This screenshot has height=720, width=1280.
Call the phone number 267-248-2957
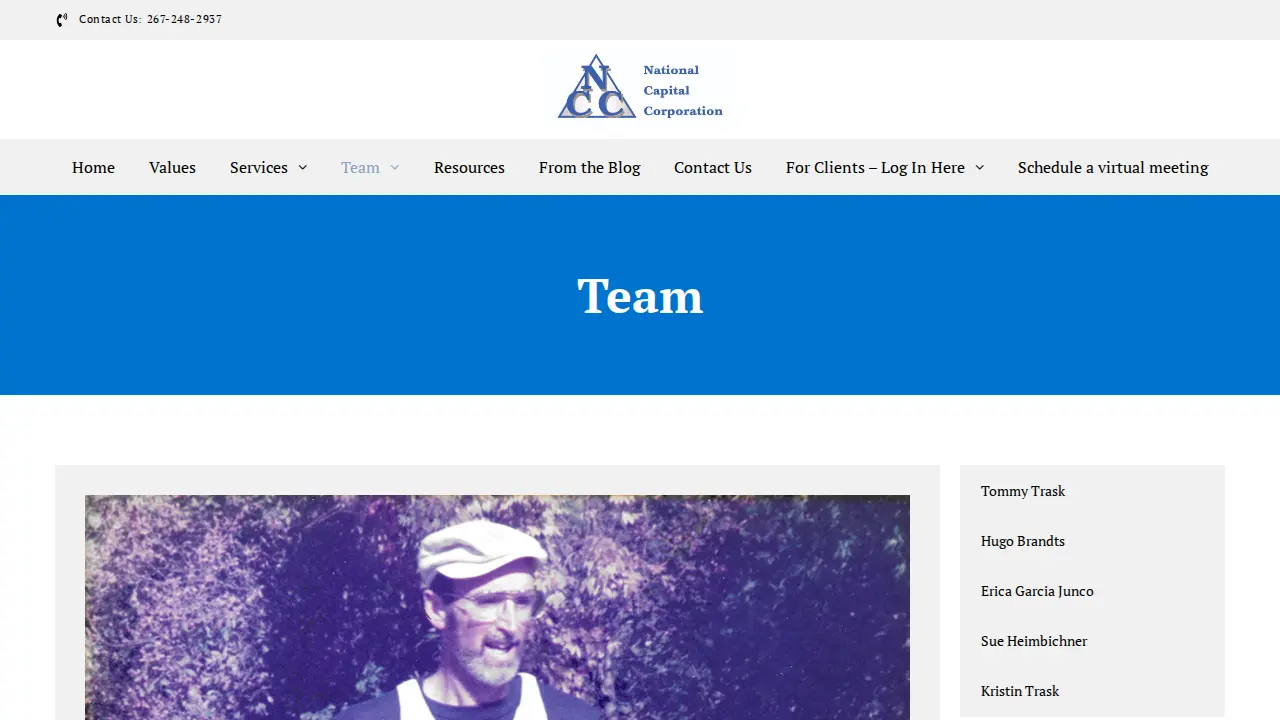point(184,19)
